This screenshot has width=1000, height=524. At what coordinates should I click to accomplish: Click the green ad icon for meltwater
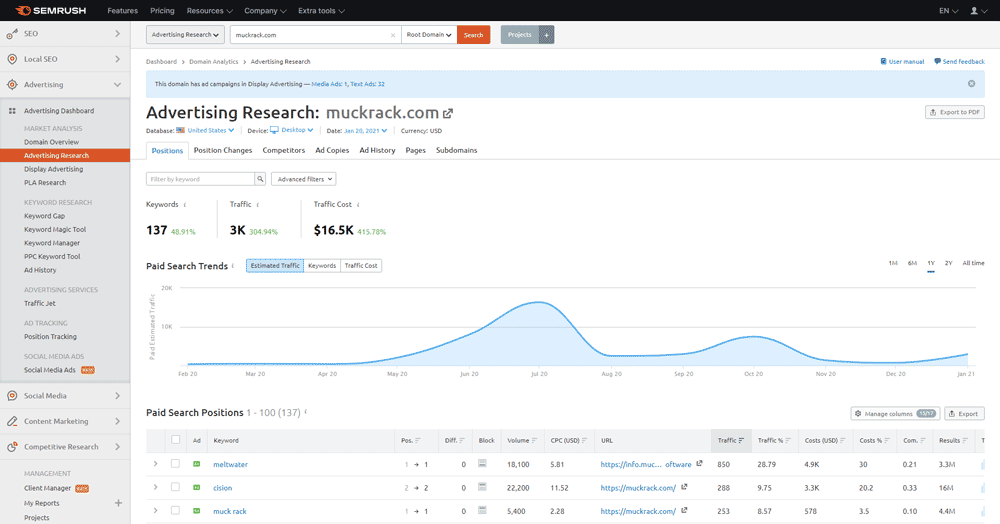click(x=196, y=464)
